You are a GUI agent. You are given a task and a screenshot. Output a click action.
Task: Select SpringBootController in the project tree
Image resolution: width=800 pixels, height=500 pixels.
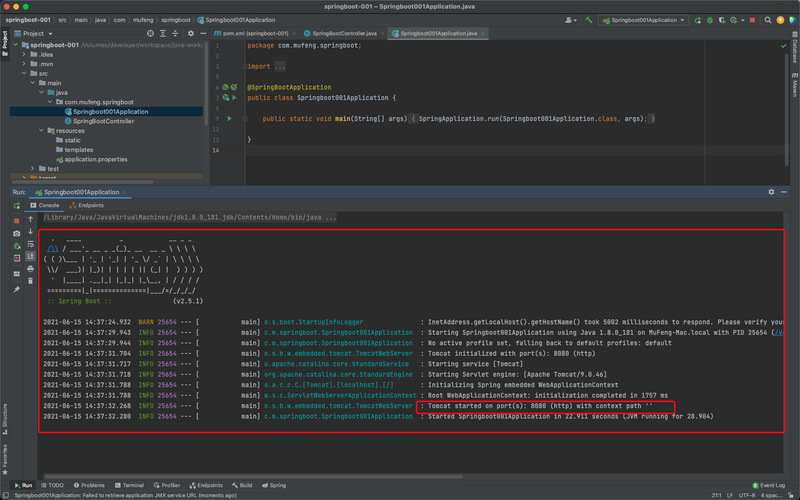click(104, 121)
